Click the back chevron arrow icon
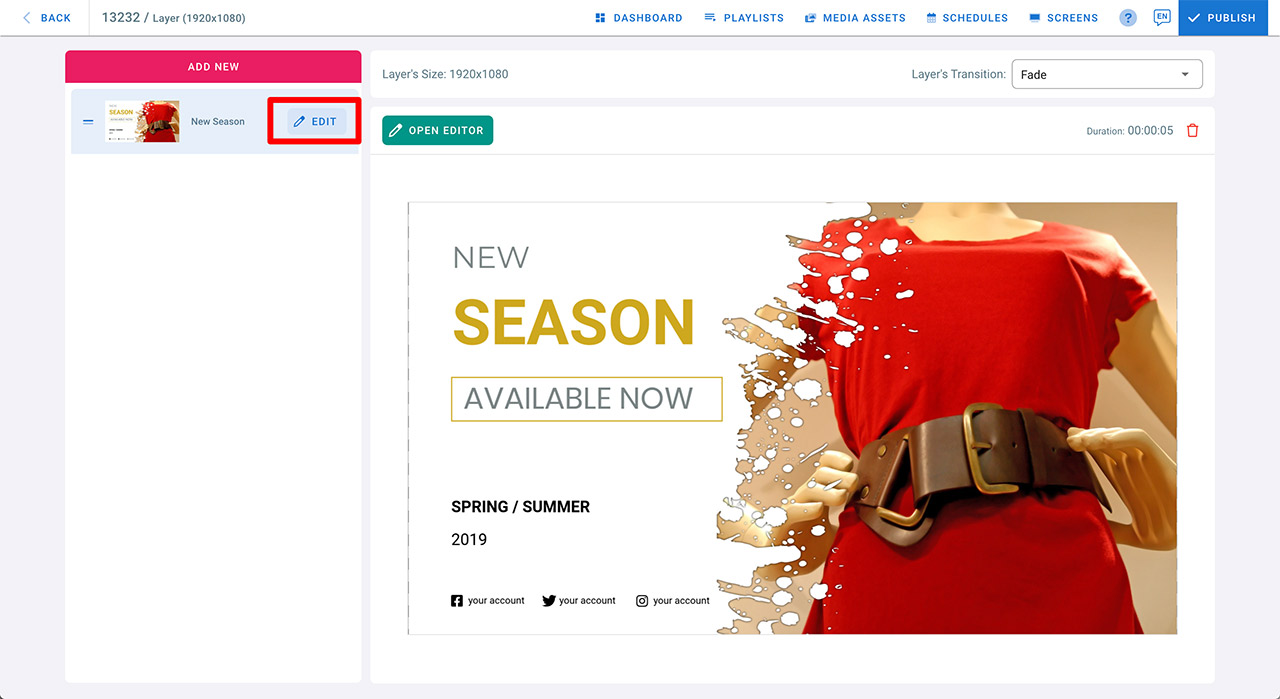Viewport: 1280px width, 699px height. click(27, 18)
